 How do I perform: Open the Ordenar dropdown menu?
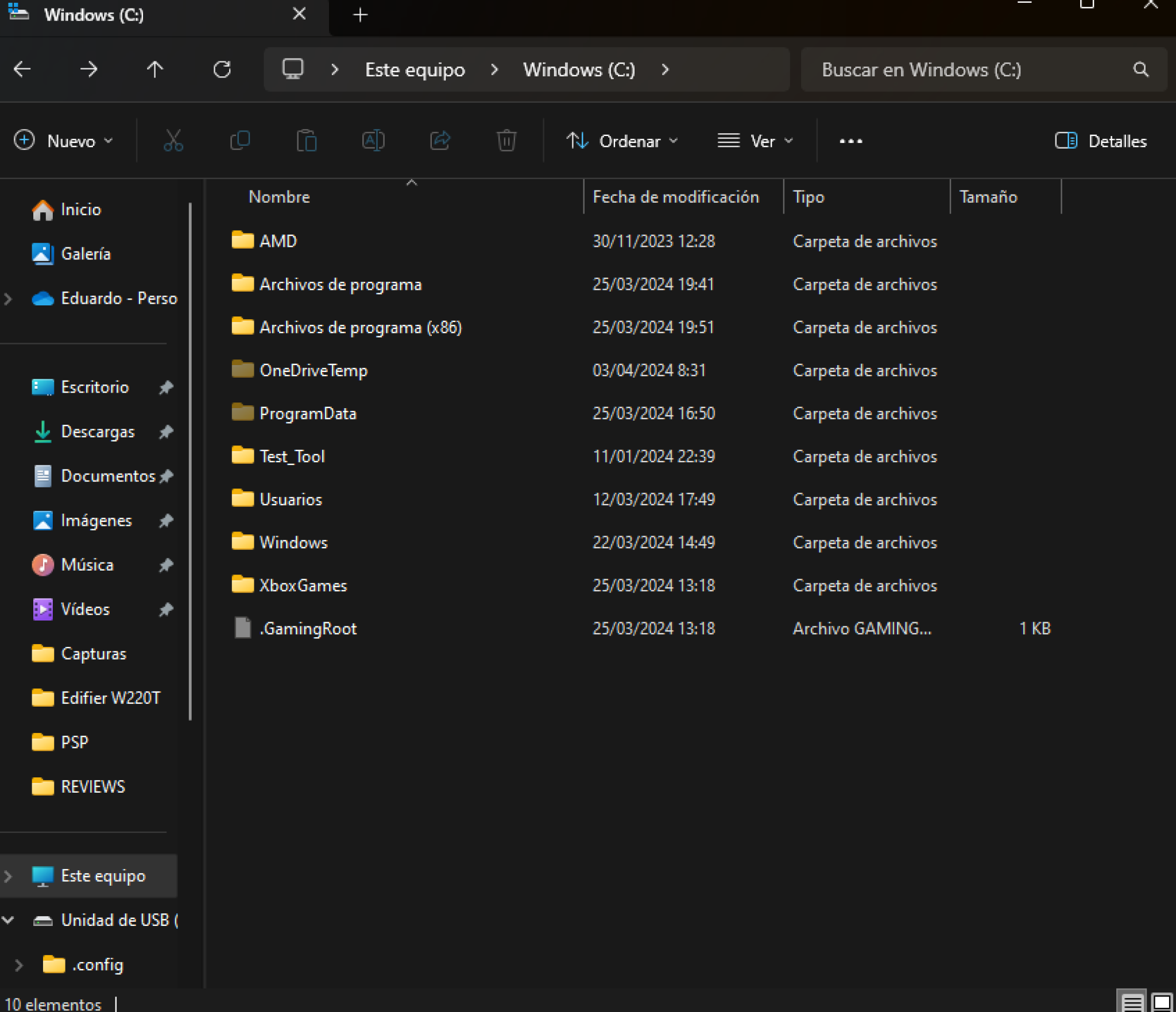622,141
